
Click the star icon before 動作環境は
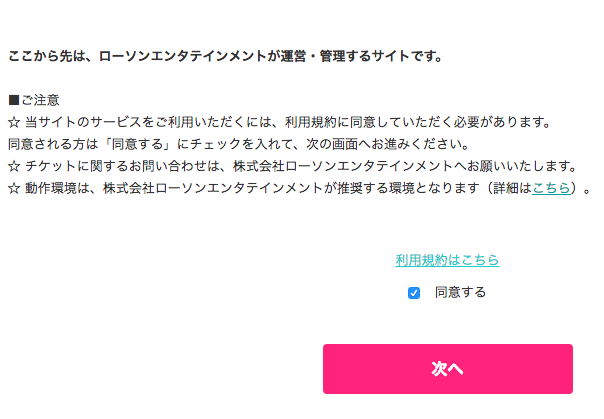coord(13,187)
